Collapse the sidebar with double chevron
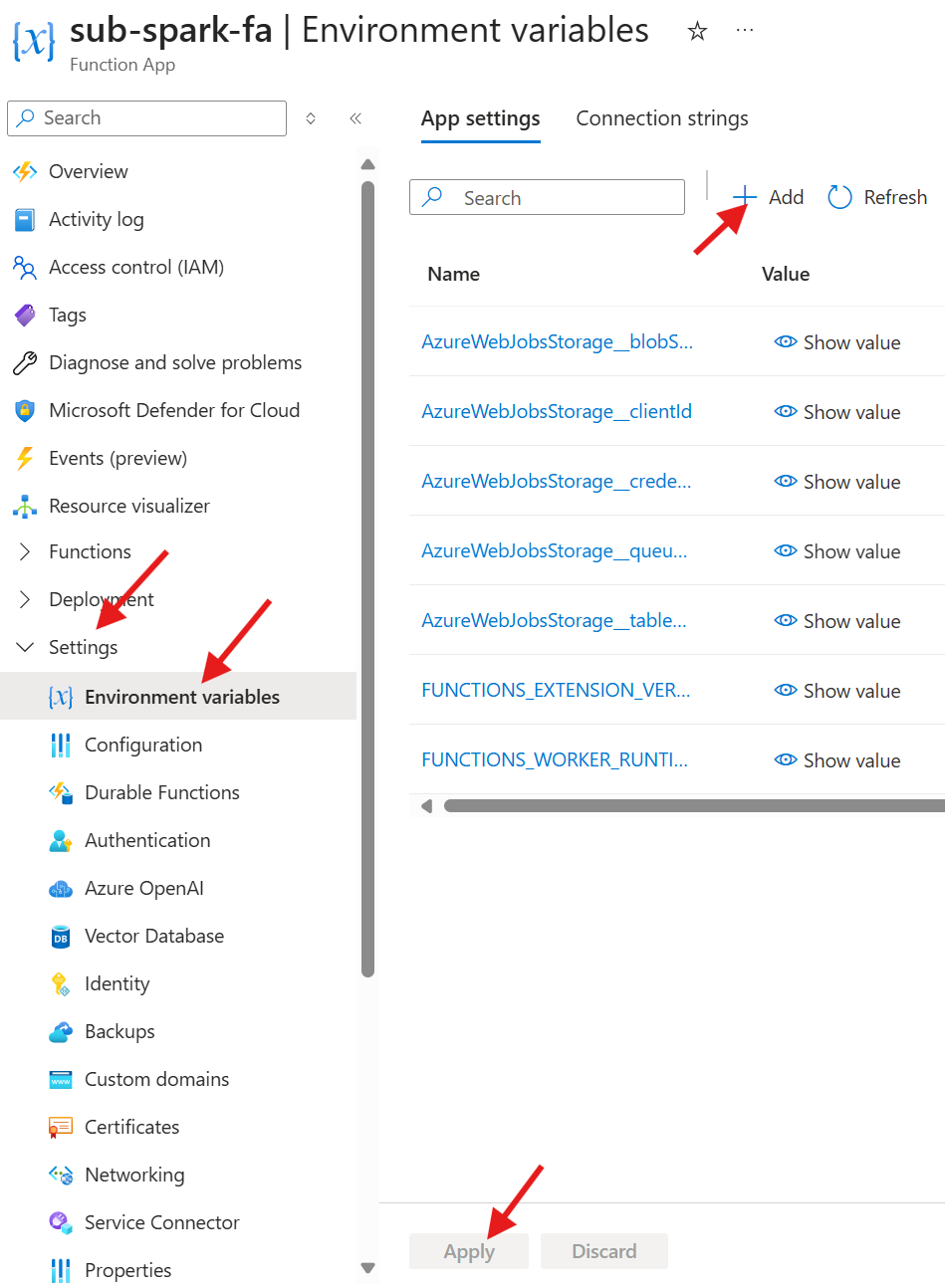945x1288 pixels. [355, 118]
